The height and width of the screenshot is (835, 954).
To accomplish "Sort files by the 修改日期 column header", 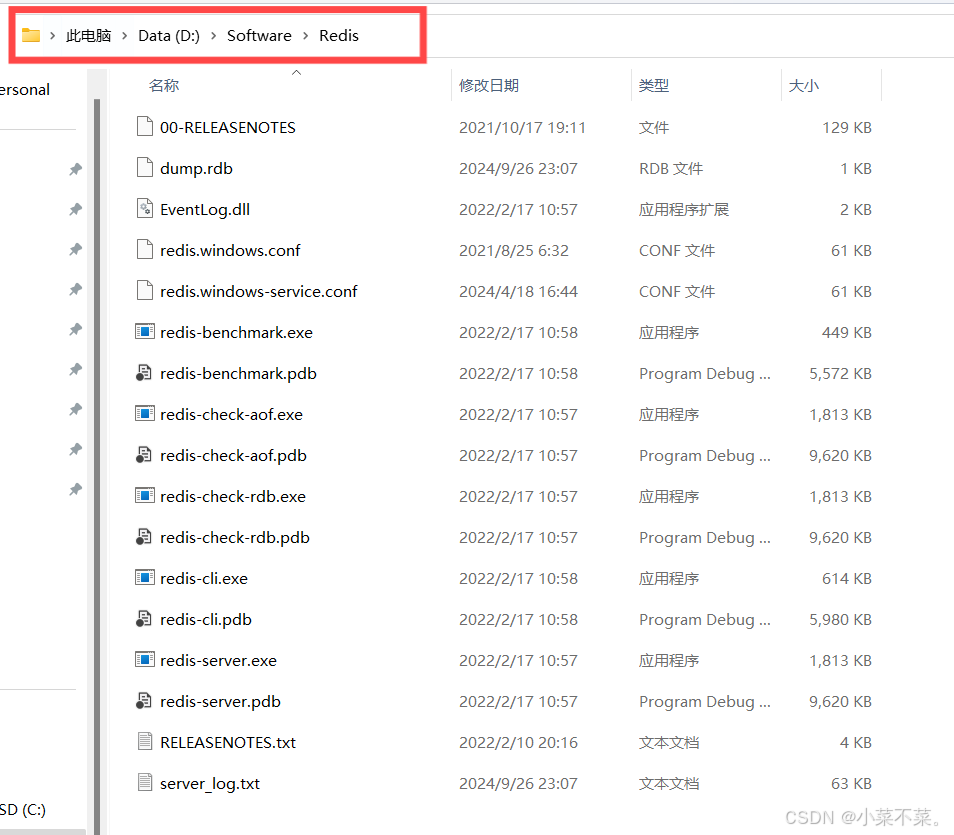I will point(489,85).
